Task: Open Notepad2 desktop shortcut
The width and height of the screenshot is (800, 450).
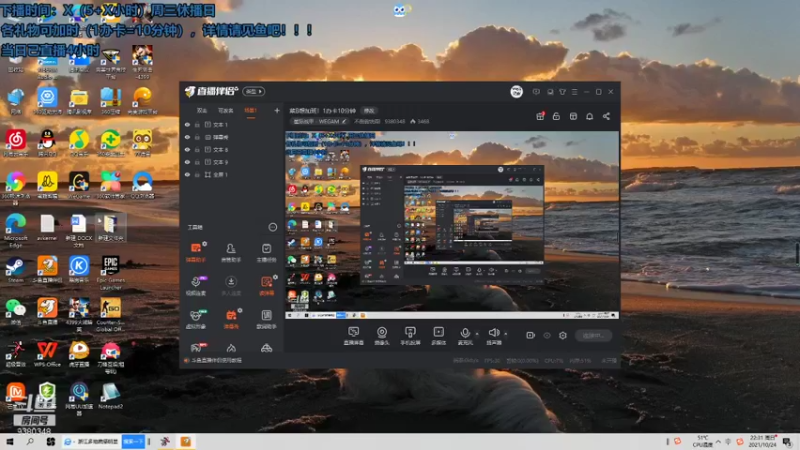Action: (x=110, y=396)
